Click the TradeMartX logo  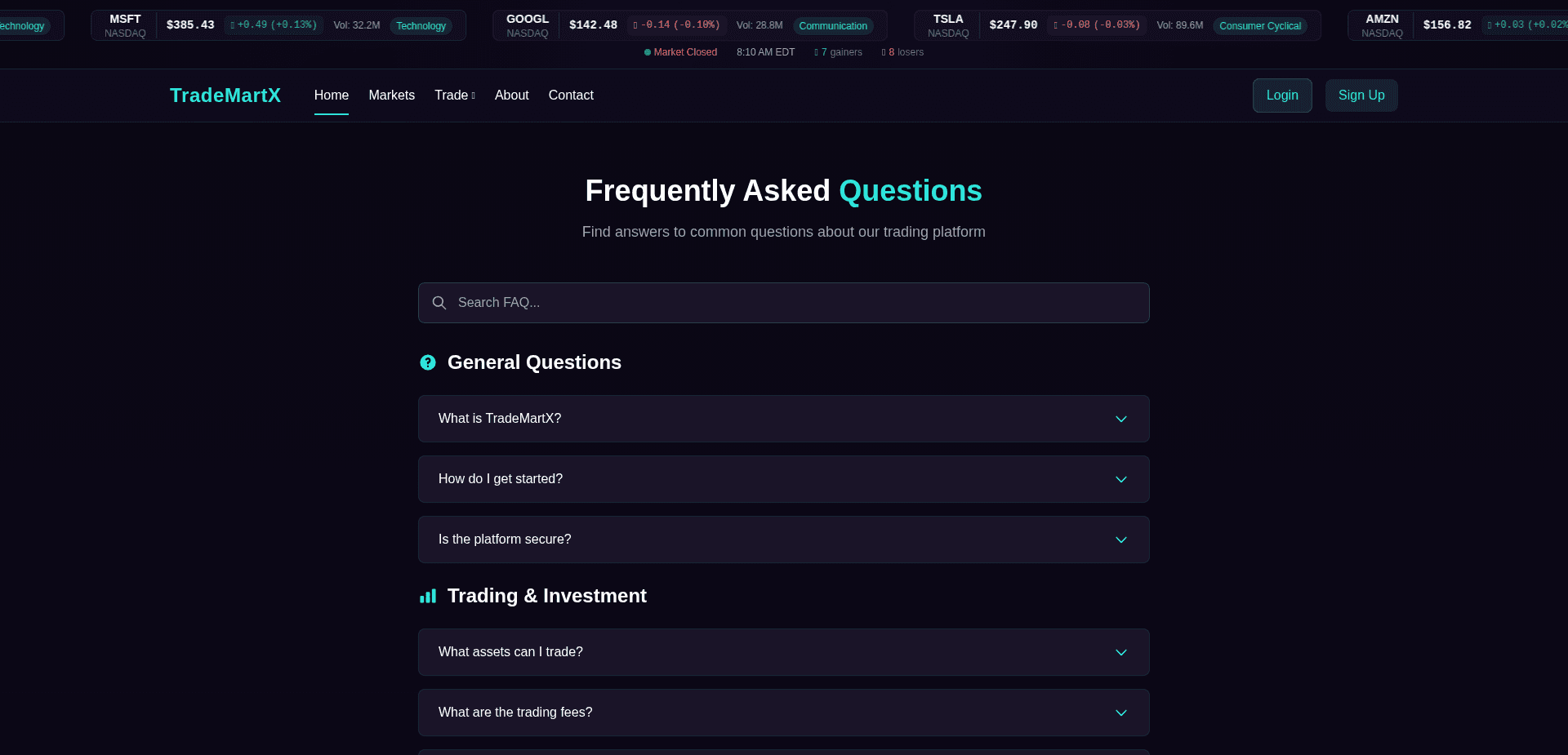click(x=225, y=95)
